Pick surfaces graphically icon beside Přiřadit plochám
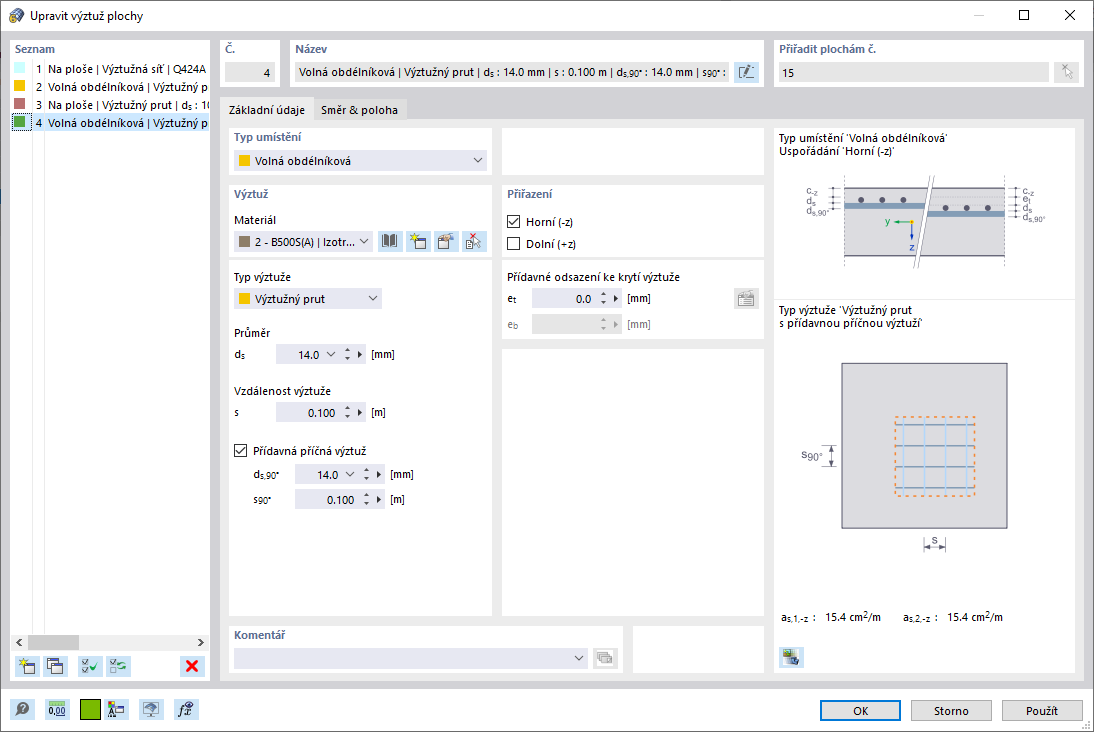1094x732 pixels. pyautogui.click(x=1067, y=72)
